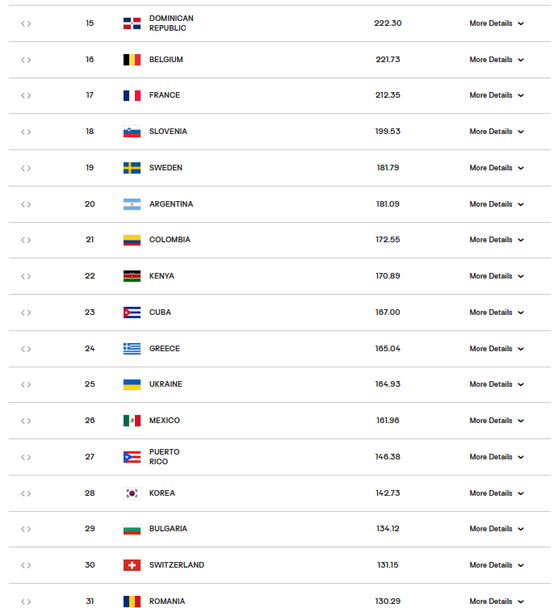Click the Belgium flag icon

[132, 59]
